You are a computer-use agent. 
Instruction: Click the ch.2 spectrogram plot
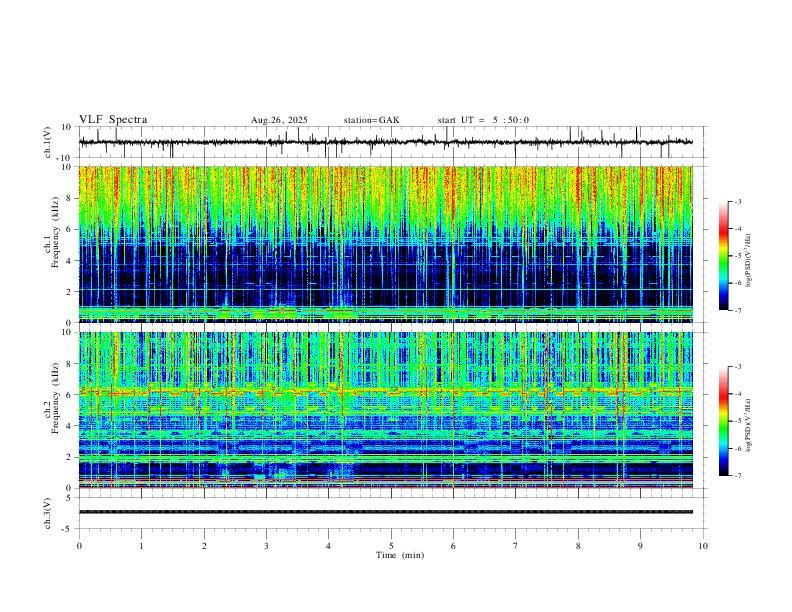pyautogui.click(x=386, y=410)
